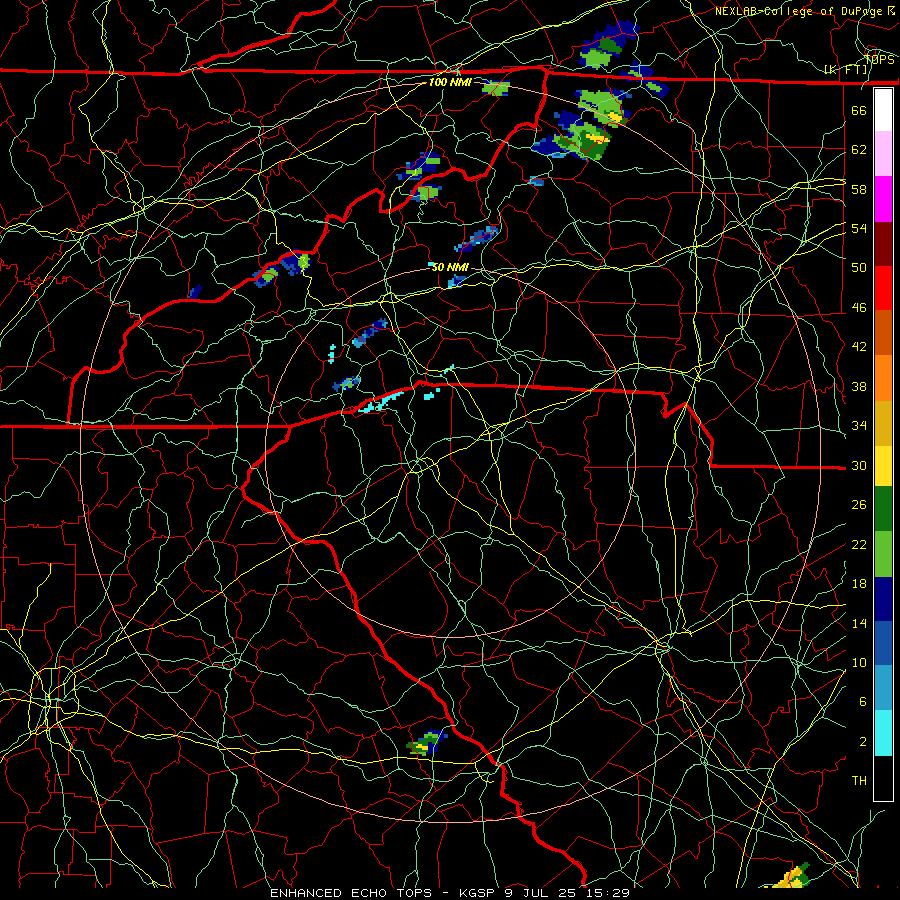Viewport: 900px width, 900px height.
Task: Click the magenta legend swatch
Action: tap(883, 199)
